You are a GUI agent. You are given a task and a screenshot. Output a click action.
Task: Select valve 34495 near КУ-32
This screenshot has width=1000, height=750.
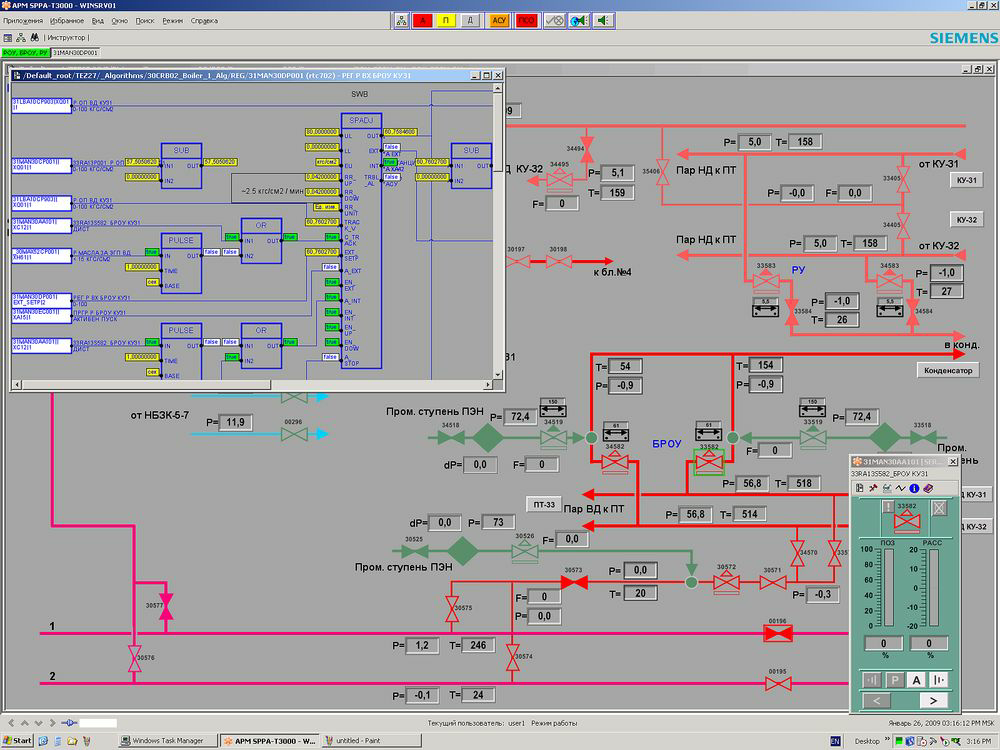click(559, 180)
